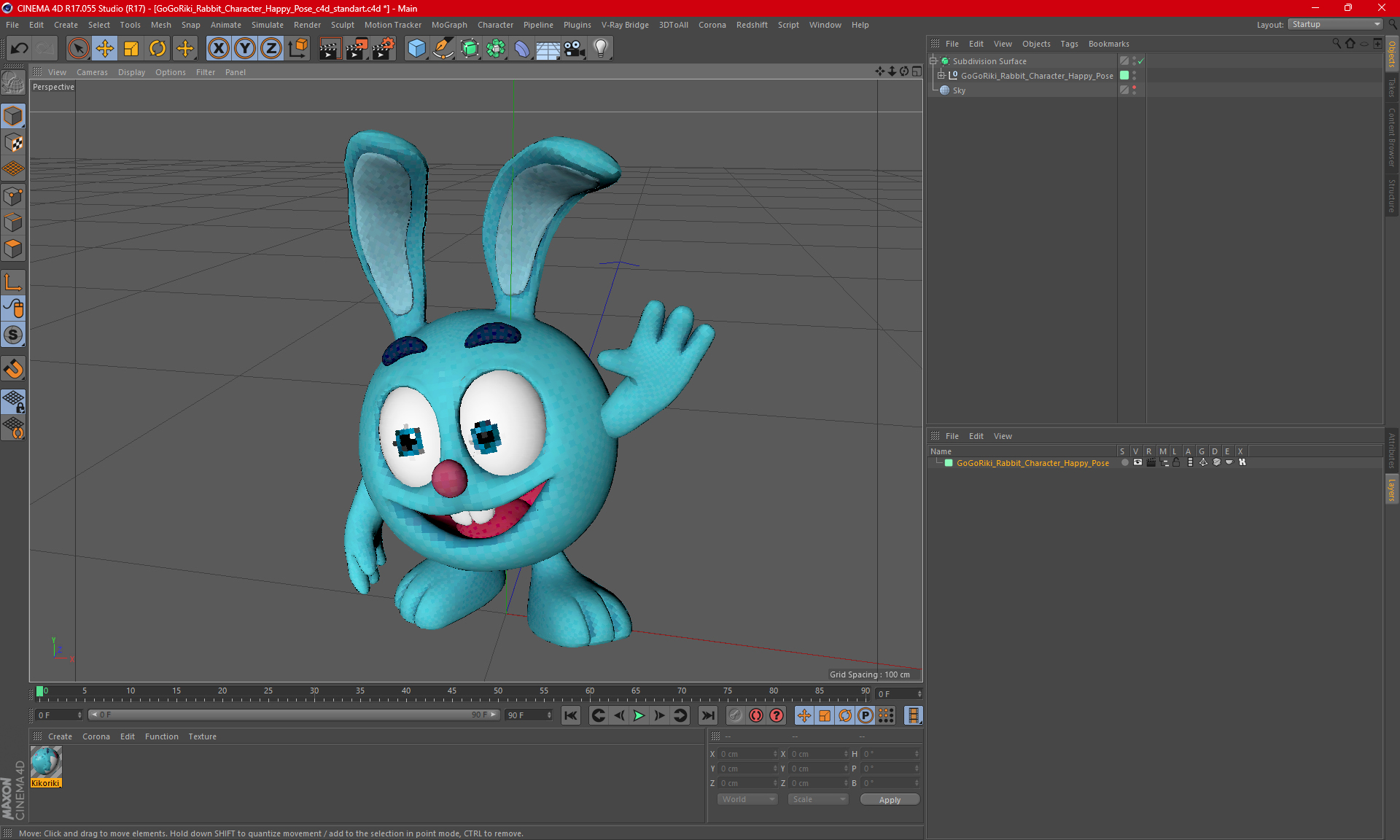Open the Layout Startup dropdown
Image resolution: width=1400 pixels, height=840 pixels.
[1335, 24]
